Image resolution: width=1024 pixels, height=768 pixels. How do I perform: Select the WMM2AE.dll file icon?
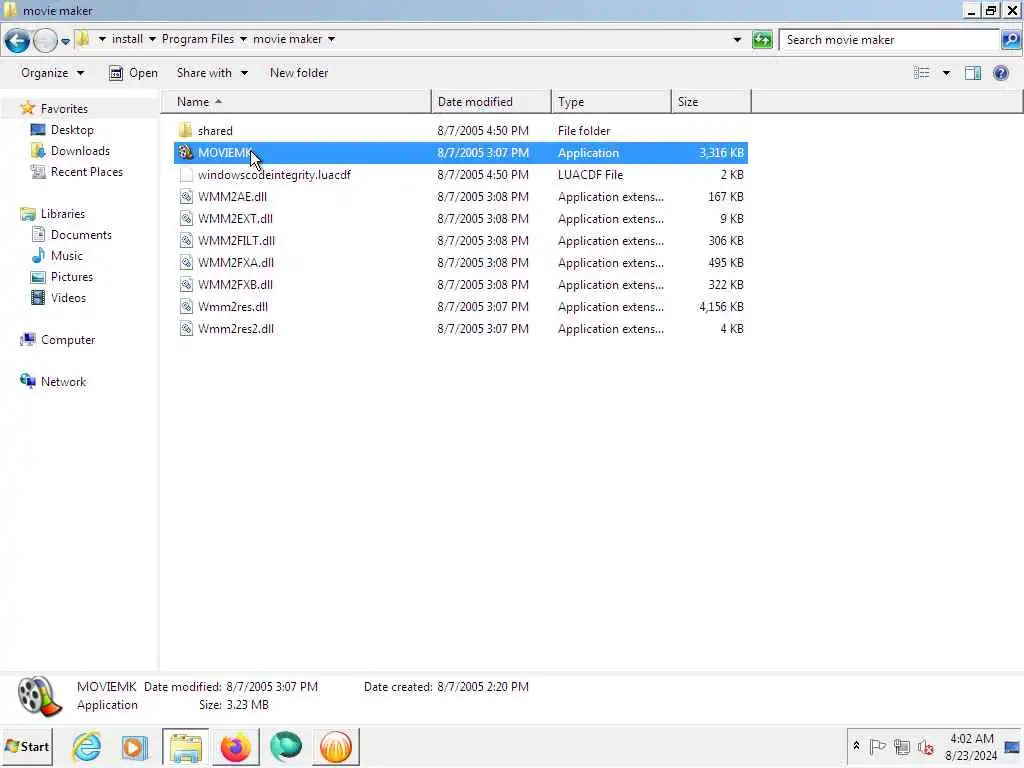tap(185, 197)
